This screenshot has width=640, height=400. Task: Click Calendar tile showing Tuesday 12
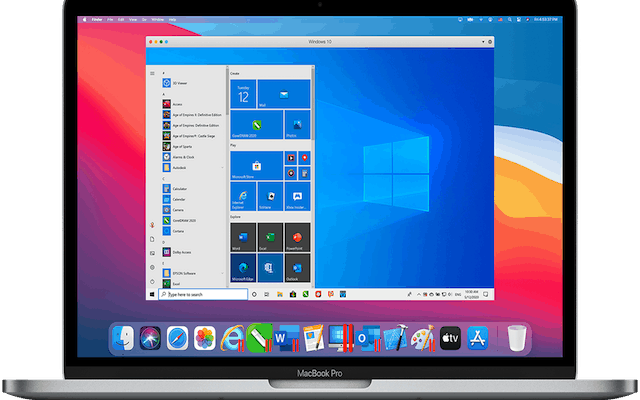tap(243, 94)
